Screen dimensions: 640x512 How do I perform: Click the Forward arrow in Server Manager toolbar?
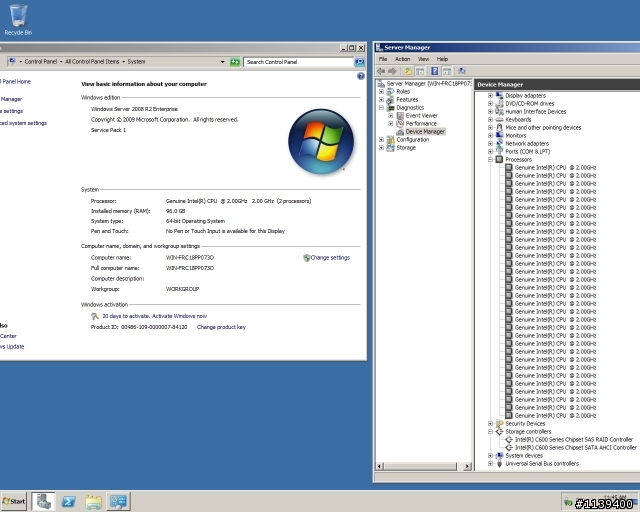coord(392,71)
